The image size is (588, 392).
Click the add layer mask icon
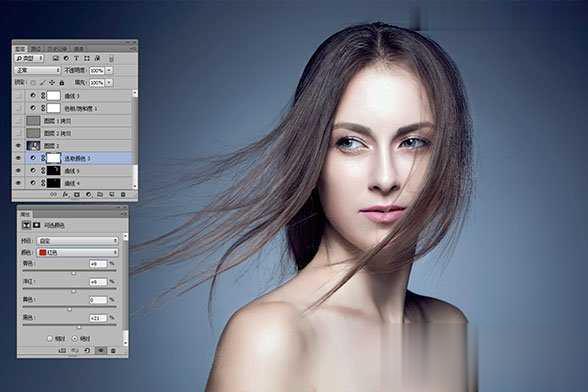77,195
